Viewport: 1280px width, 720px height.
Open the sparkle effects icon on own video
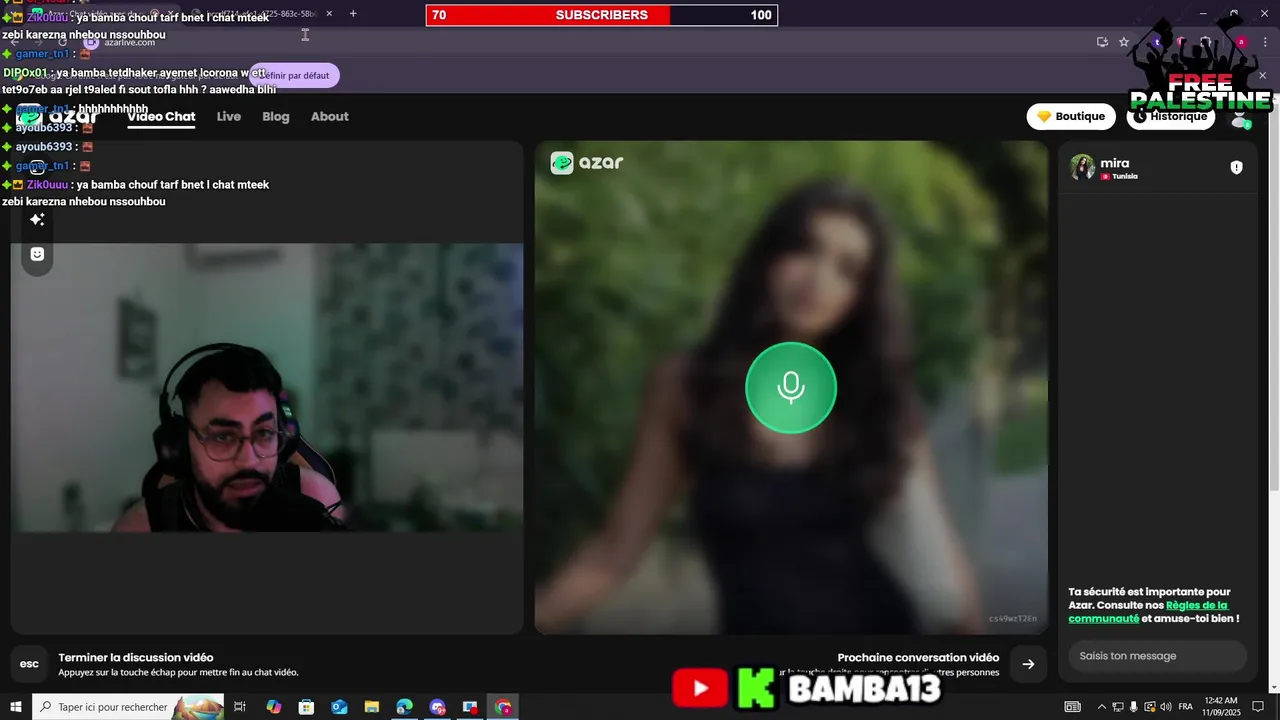(x=37, y=219)
